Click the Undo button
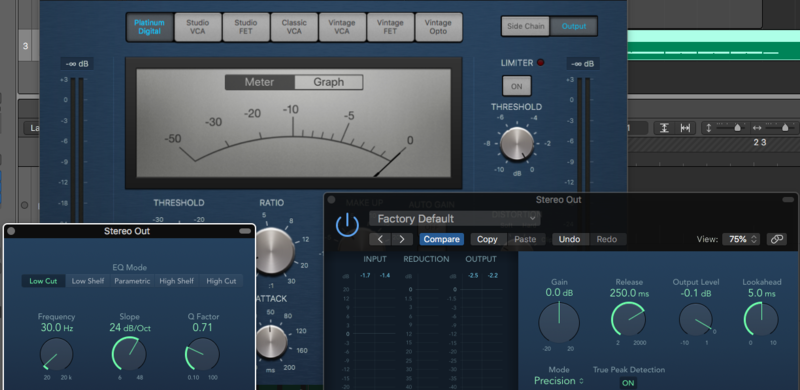This screenshot has height=390, width=800. click(569, 239)
